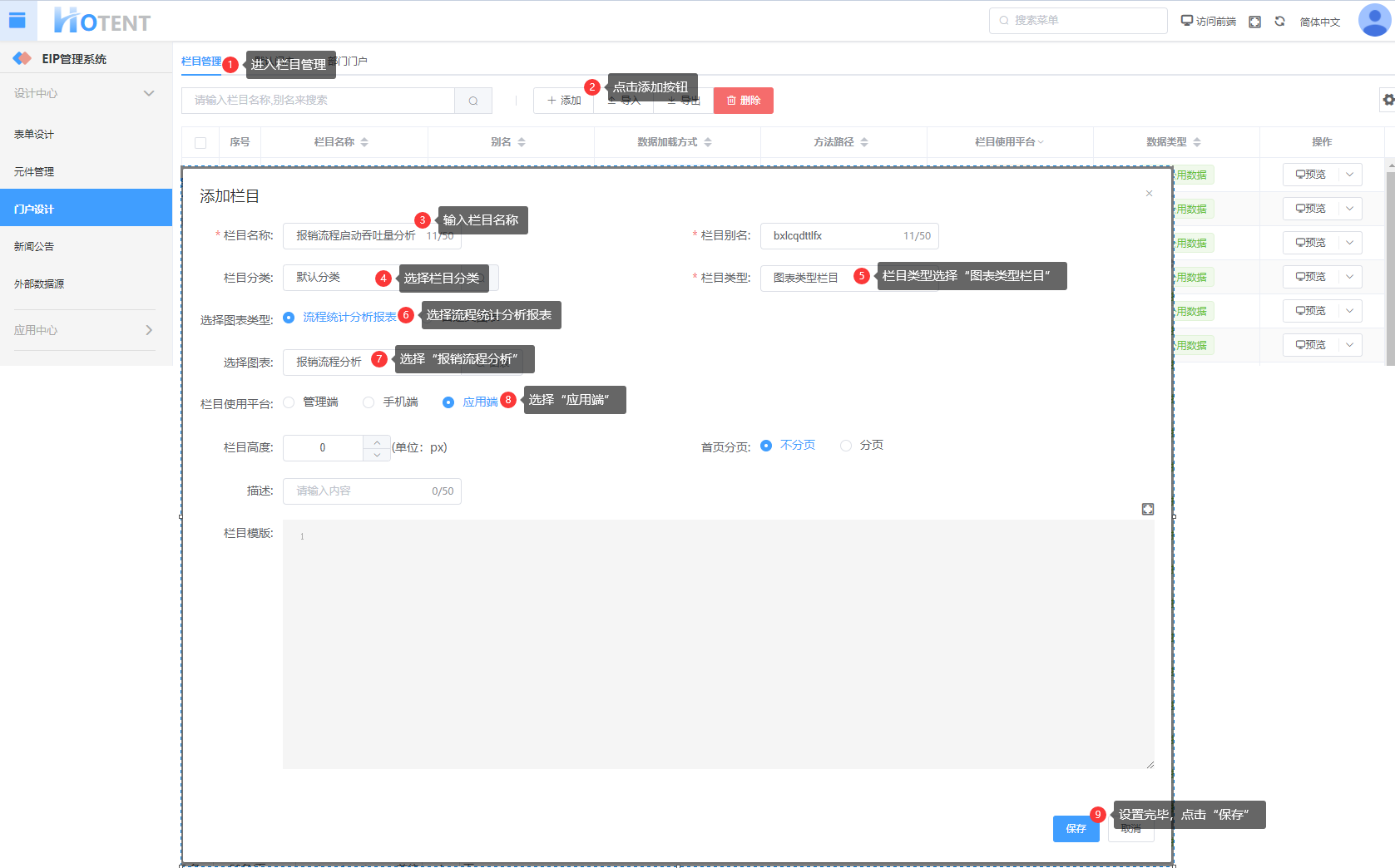1395x868 pixels.
Task: Click the search magnifier button for 栏目 search
Action: (x=473, y=101)
